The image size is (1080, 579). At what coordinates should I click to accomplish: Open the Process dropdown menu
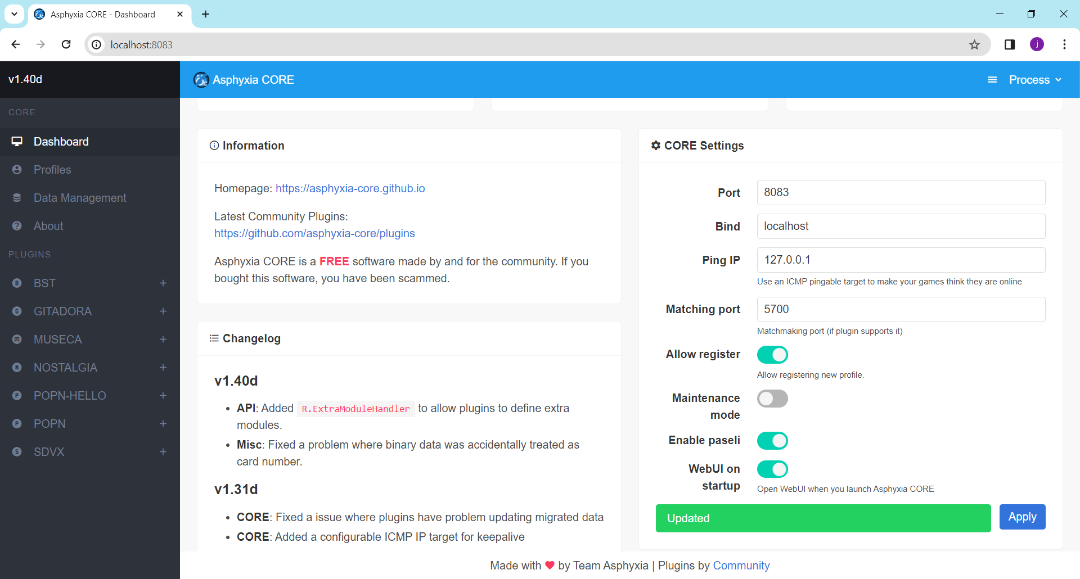tap(1034, 78)
